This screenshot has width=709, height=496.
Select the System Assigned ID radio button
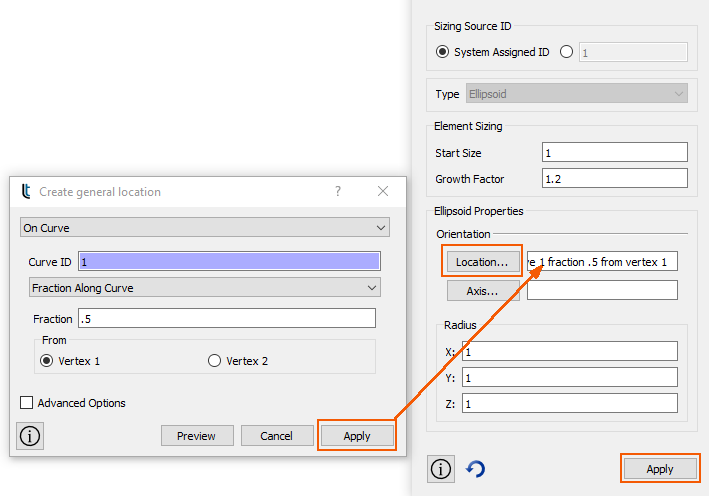pyautogui.click(x=444, y=52)
